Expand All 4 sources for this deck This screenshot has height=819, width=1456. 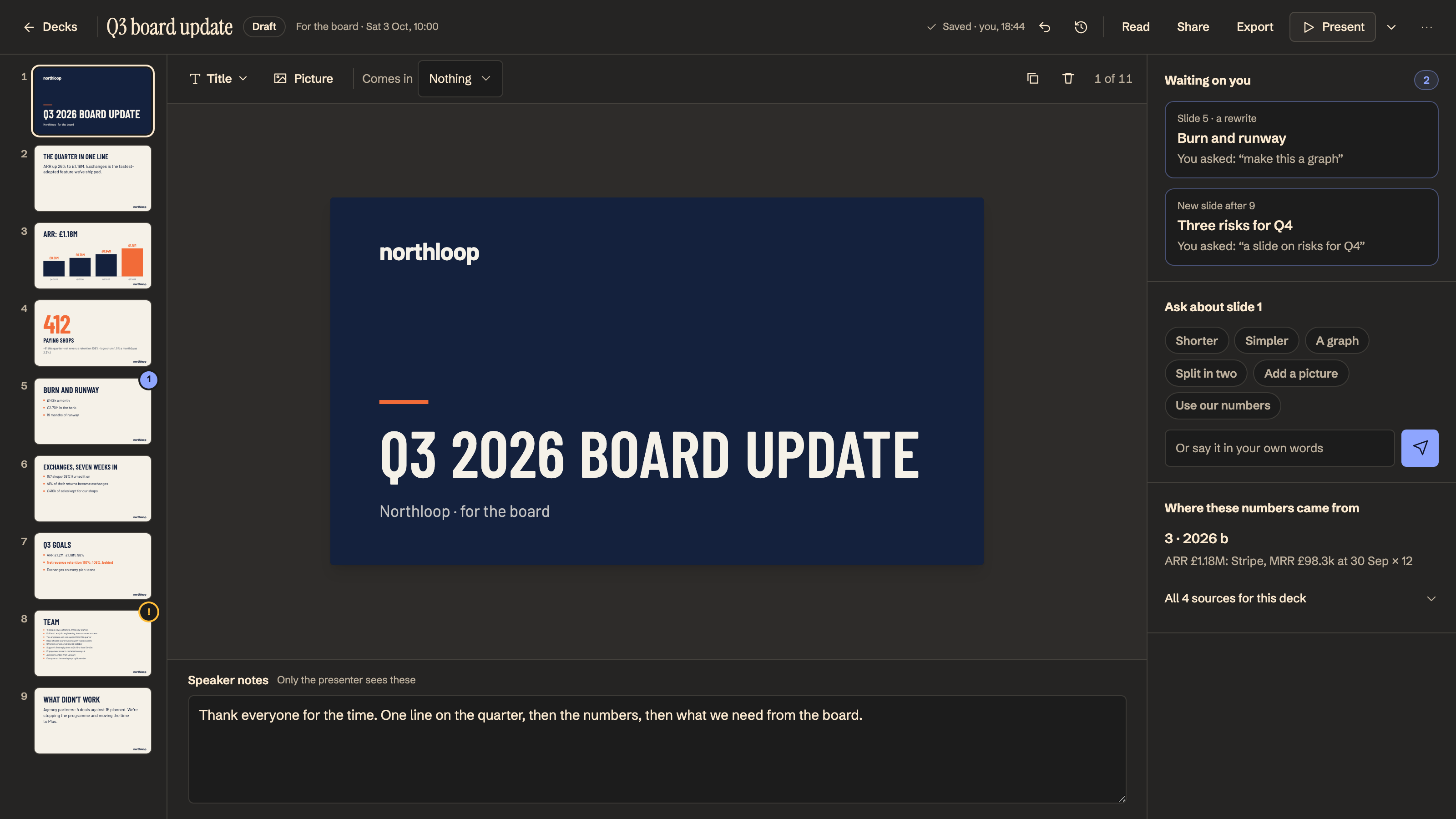[1300, 598]
